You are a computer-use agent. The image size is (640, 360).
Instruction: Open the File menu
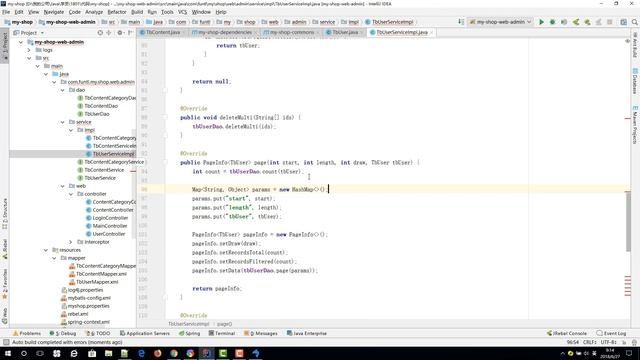click(x=6, y=12)
